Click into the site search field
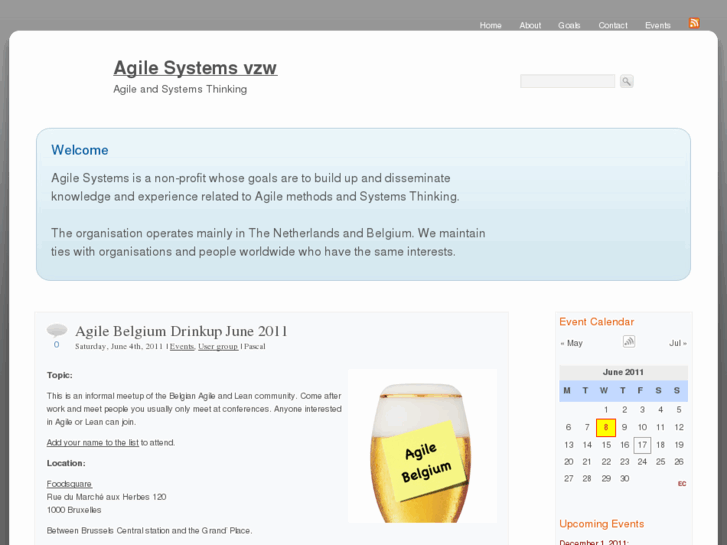 568,81
